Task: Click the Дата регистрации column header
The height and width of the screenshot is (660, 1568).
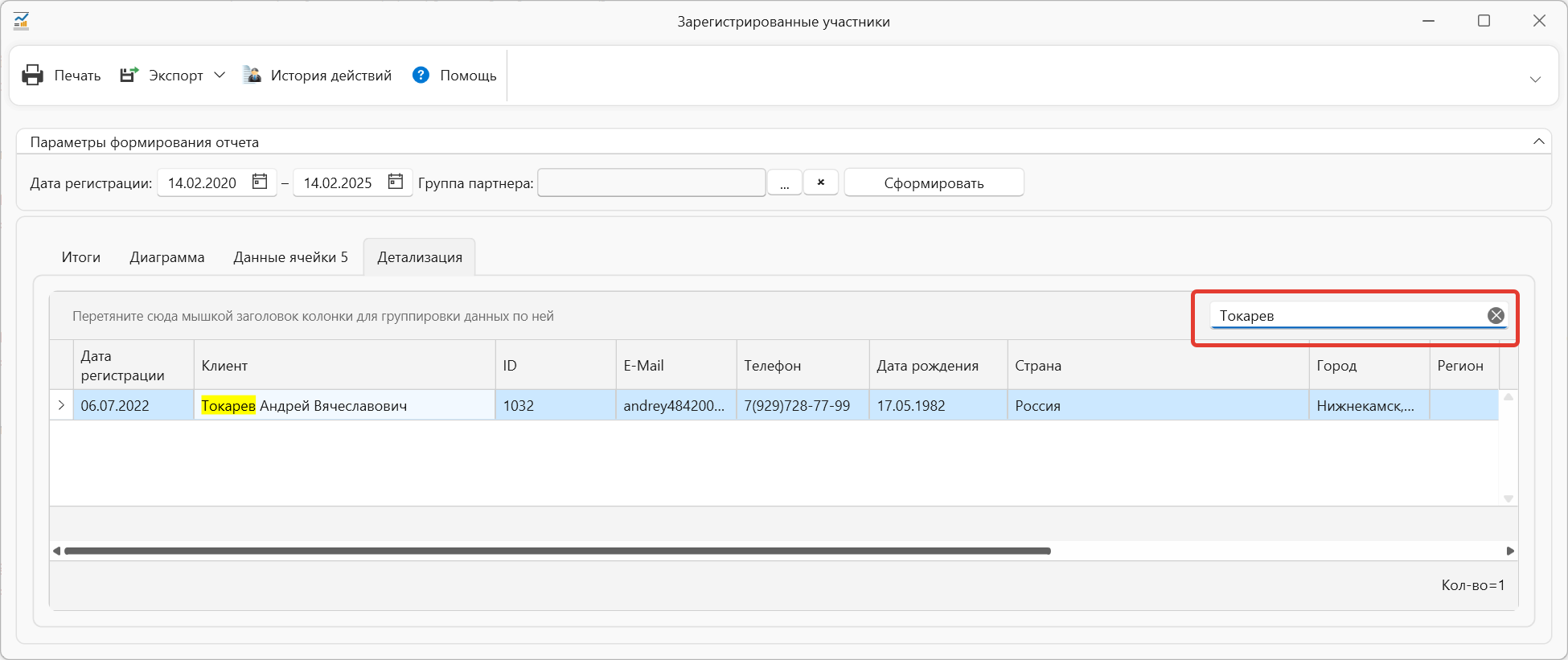Action: tap(133, 365)
